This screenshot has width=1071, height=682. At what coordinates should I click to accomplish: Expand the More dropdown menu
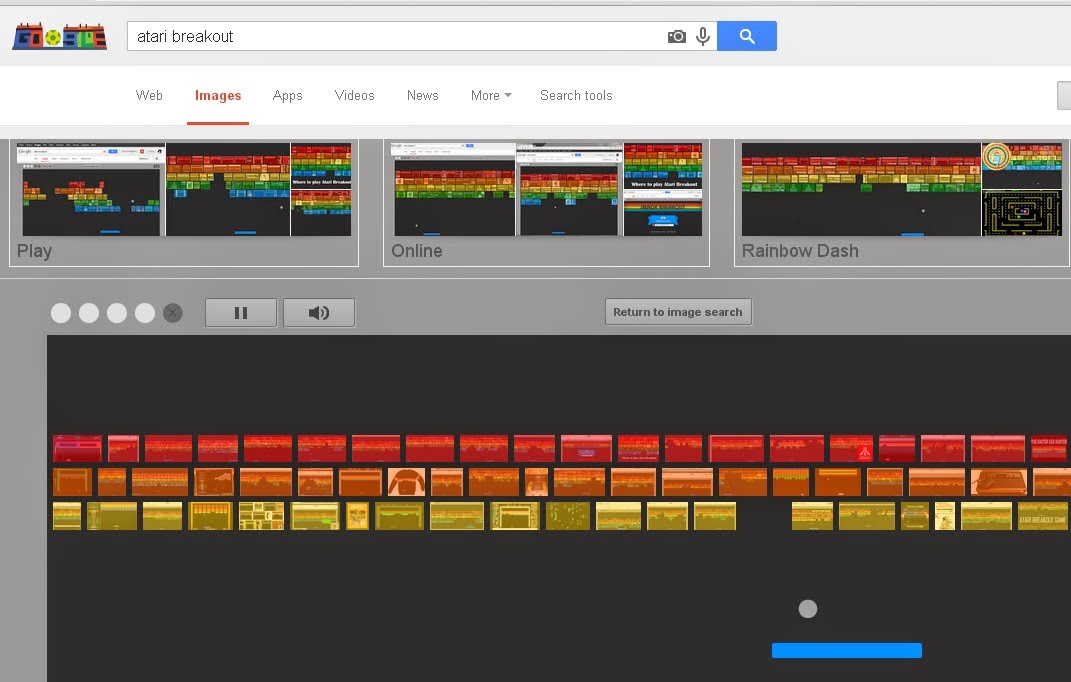[490, 96]
